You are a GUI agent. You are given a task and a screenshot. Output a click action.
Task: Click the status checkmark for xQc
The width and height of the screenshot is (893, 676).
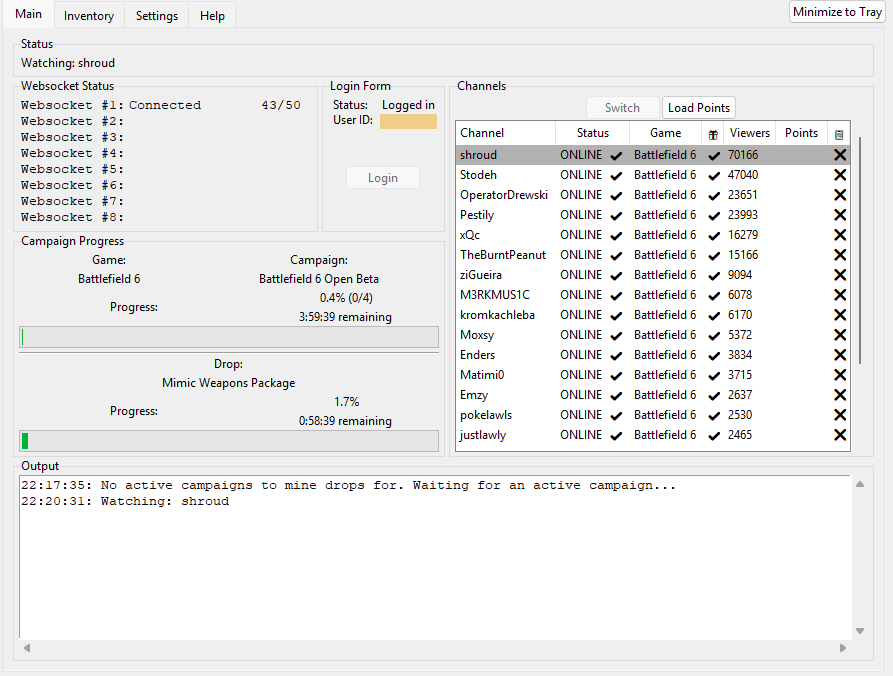(616, 235)
